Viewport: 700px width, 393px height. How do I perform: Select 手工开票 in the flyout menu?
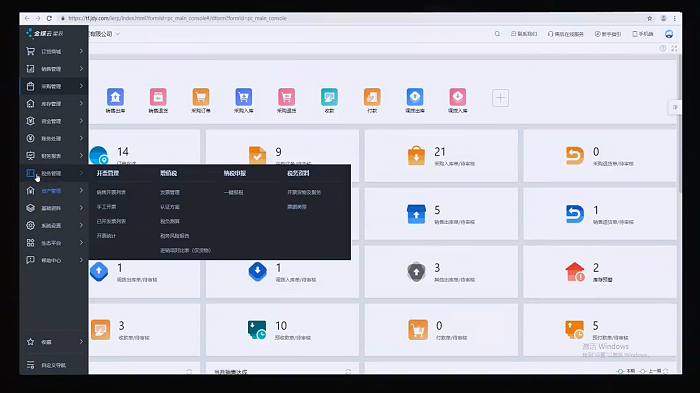106,207
